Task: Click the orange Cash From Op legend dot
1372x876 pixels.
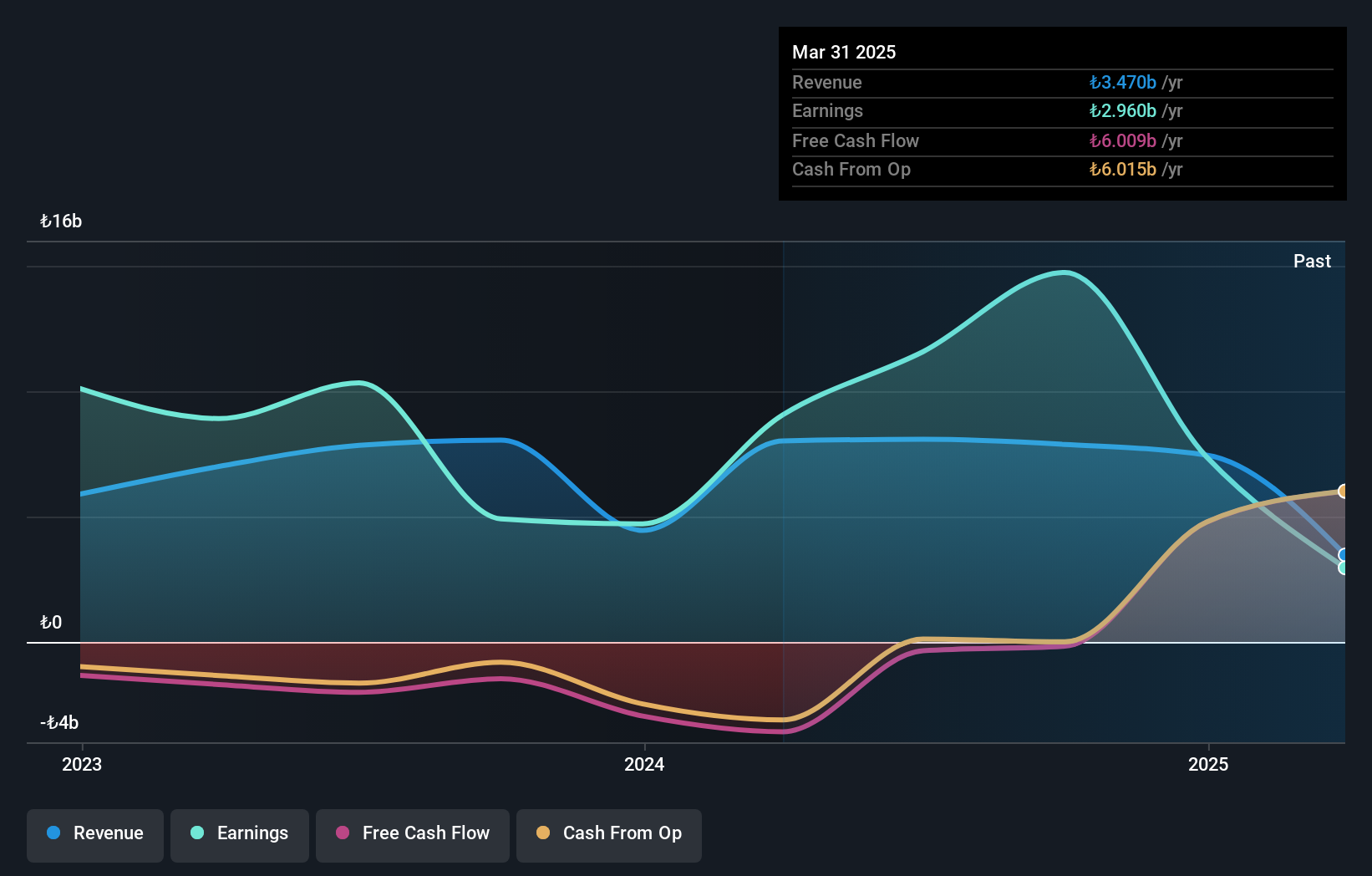Action: [x=543, y=833]
